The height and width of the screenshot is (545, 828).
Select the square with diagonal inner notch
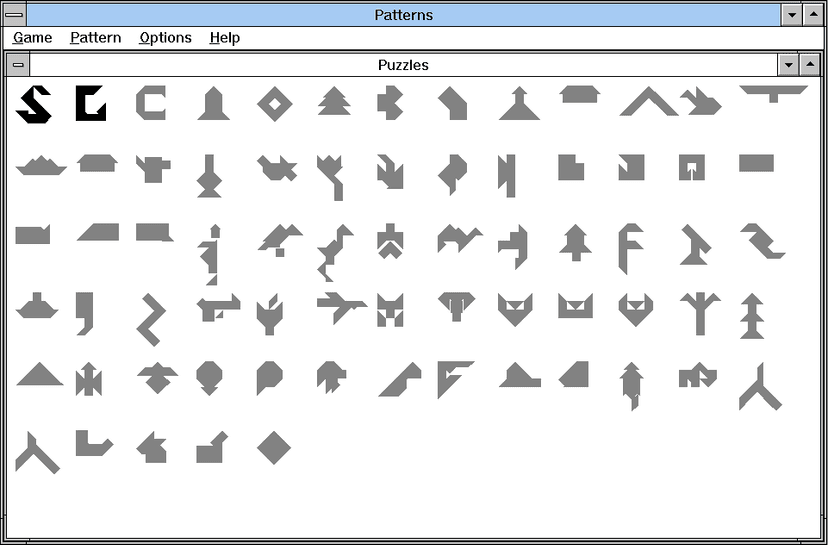(x=632, y=167)
